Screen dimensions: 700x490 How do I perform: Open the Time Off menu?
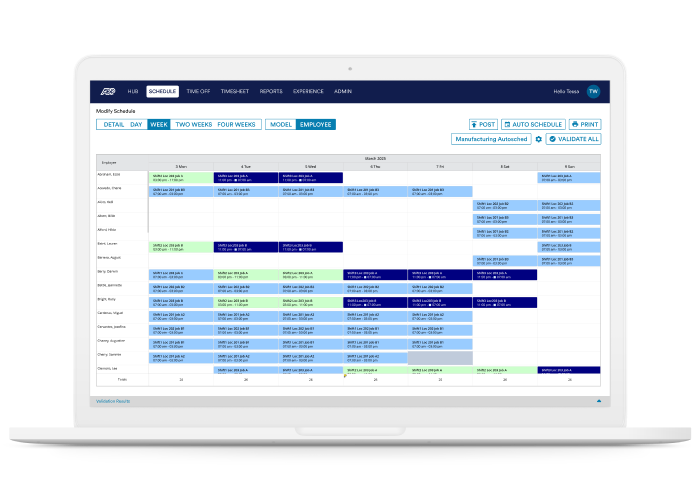(199, 91)
